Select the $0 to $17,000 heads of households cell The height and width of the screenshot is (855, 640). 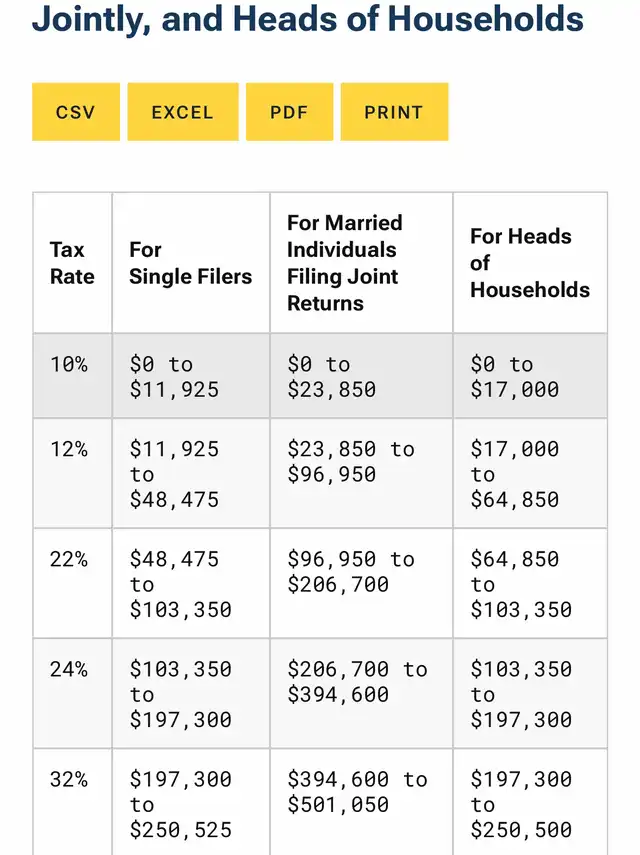pyautogui.click(x=514, y=377)
